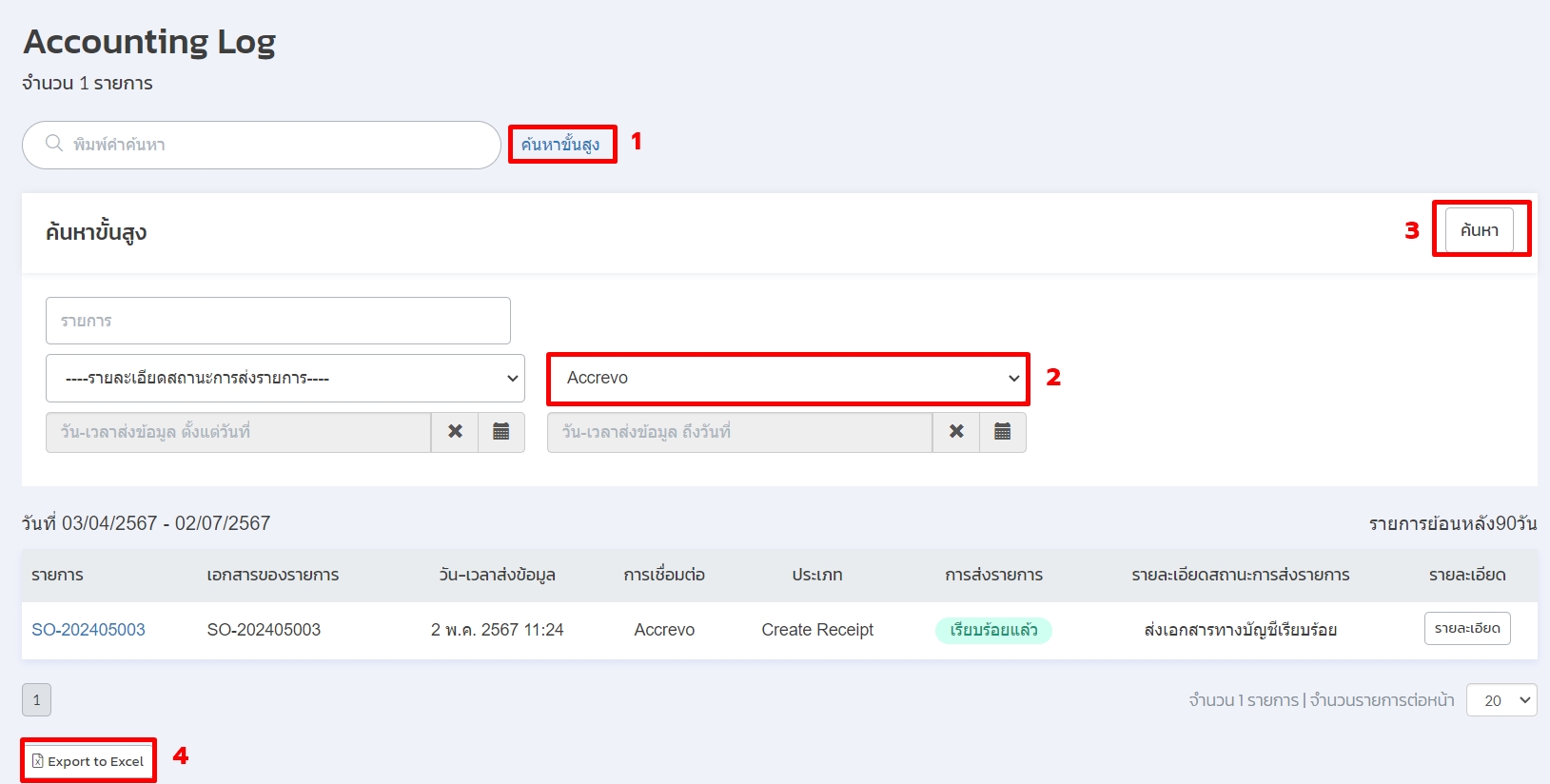Screen dimensions: 1550x784
Task: Click the รายการ text input field
Action: (x=278, y=321)
